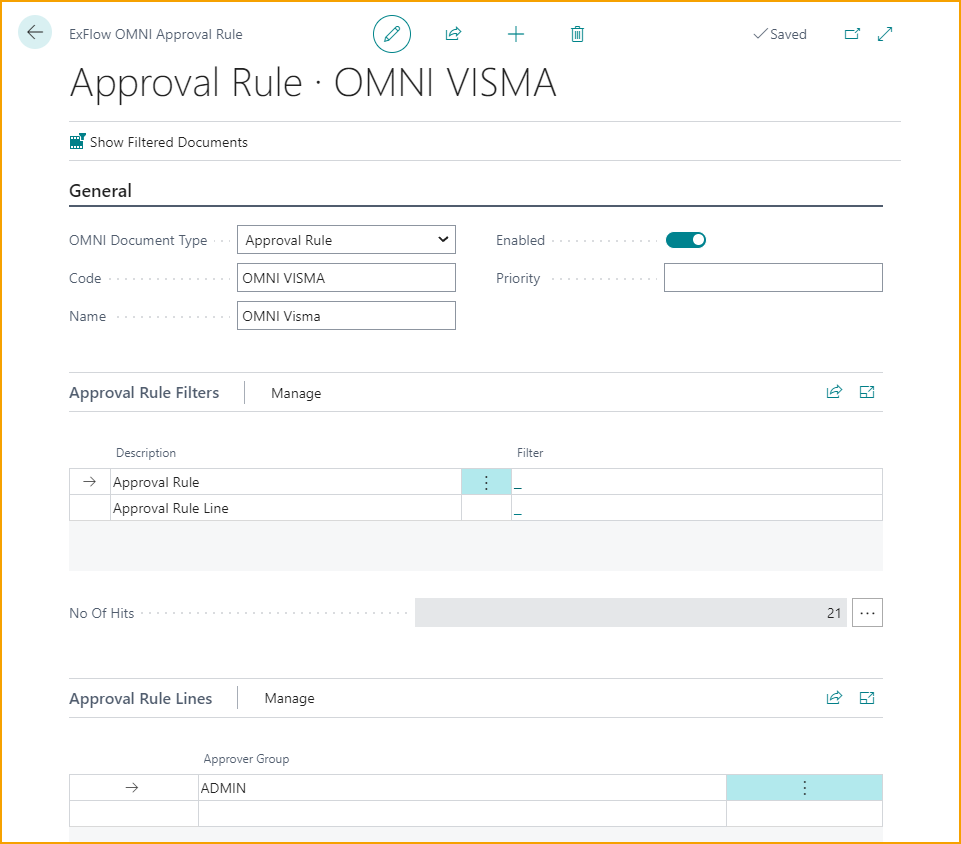This screenshot has height=844, width=961.
Task: Share the page using the top share icon
Action: (x=453, y=33)
